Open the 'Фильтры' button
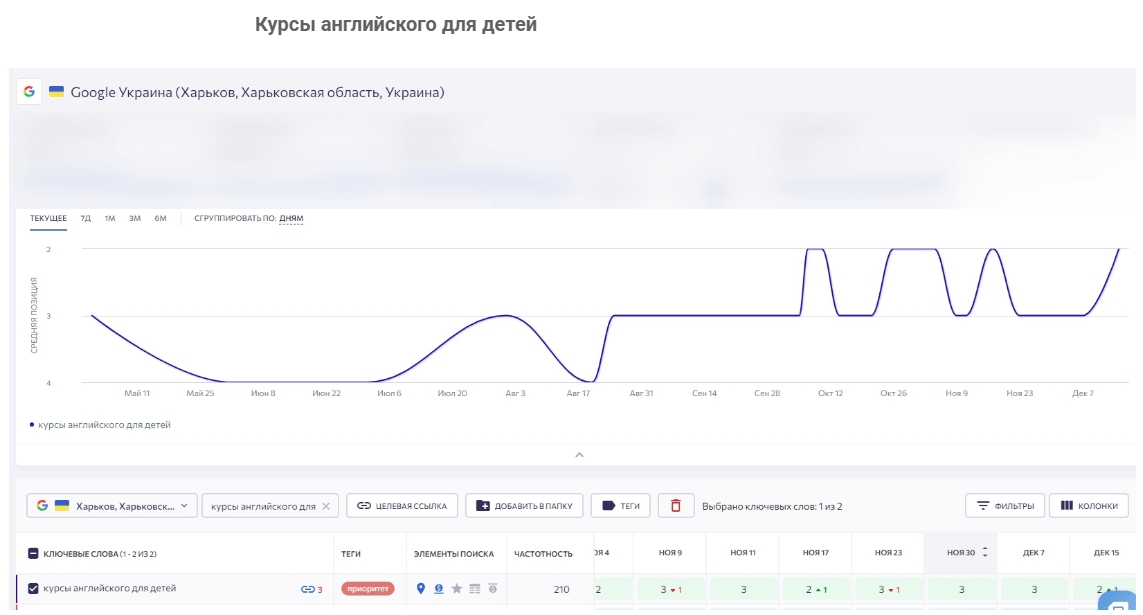 pos(1004,506)
